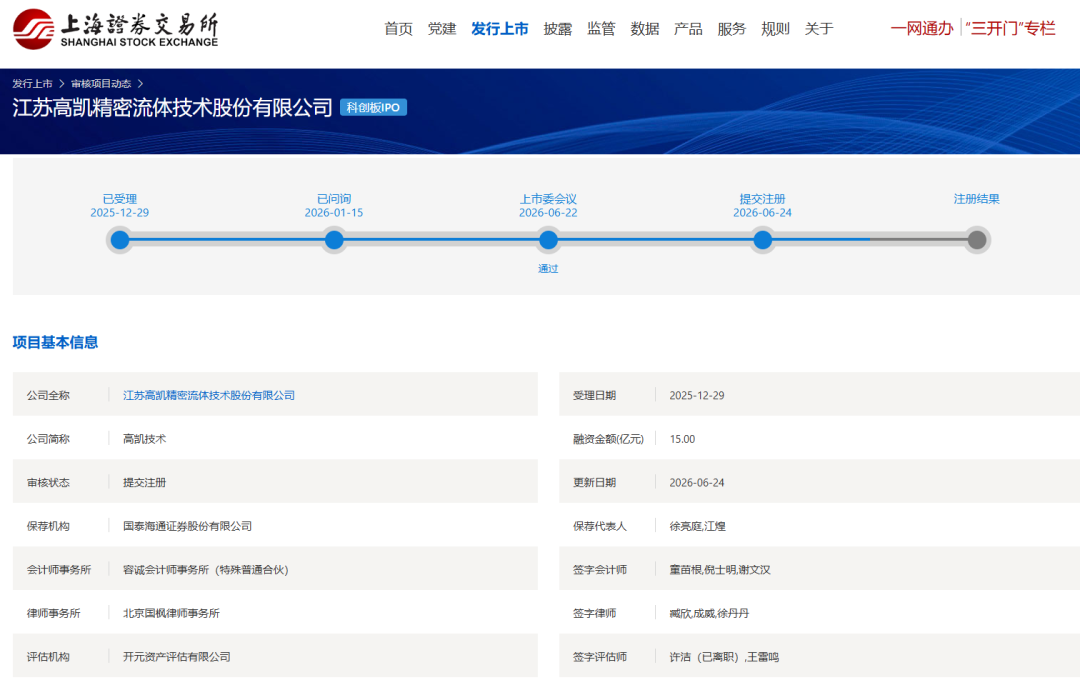Click the 提交注册 timeline dot
The image size is (1080, 680).
(x=762, y=240)
